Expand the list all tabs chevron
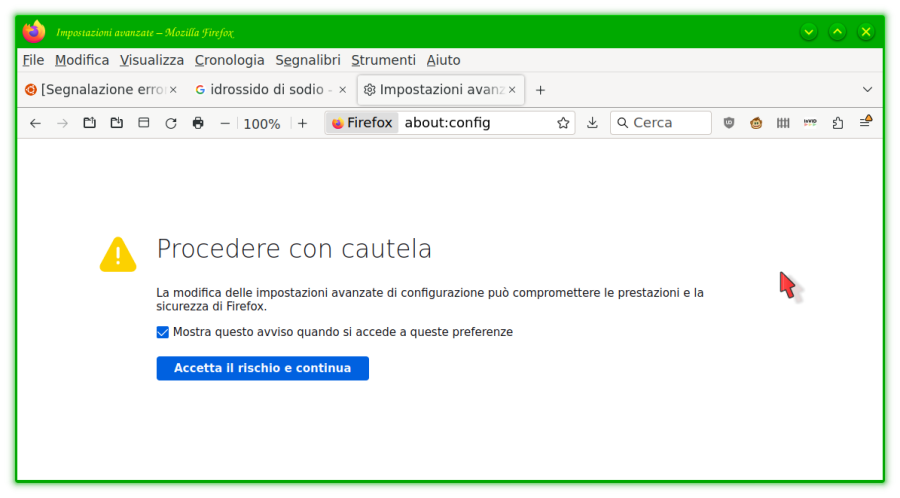The width and height of the screenshot is (900, 498). pos(867,90)
